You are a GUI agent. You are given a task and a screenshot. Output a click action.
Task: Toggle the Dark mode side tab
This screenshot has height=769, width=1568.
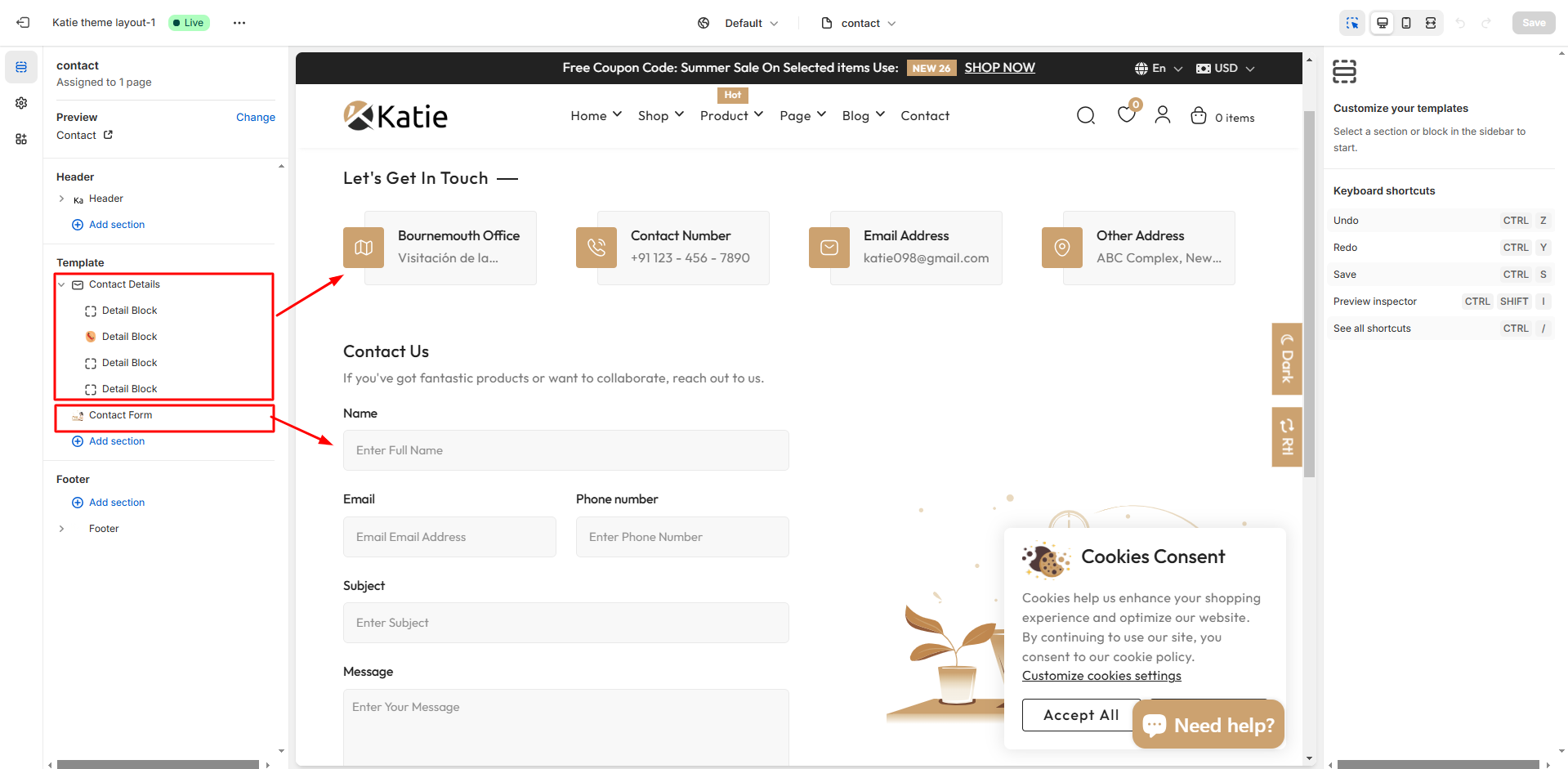pyautogui.click(x=1287, y=359)
